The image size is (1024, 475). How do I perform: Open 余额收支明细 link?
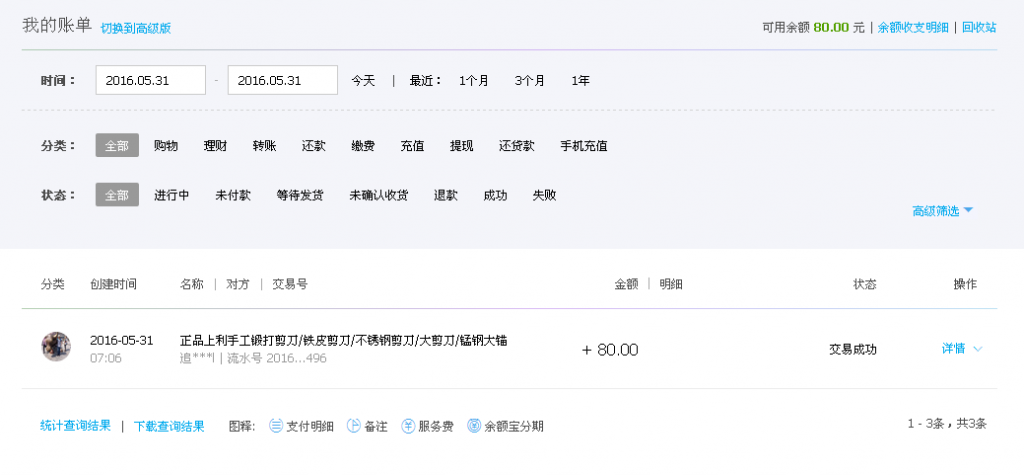pyautogui.click(x=913, y=28)
